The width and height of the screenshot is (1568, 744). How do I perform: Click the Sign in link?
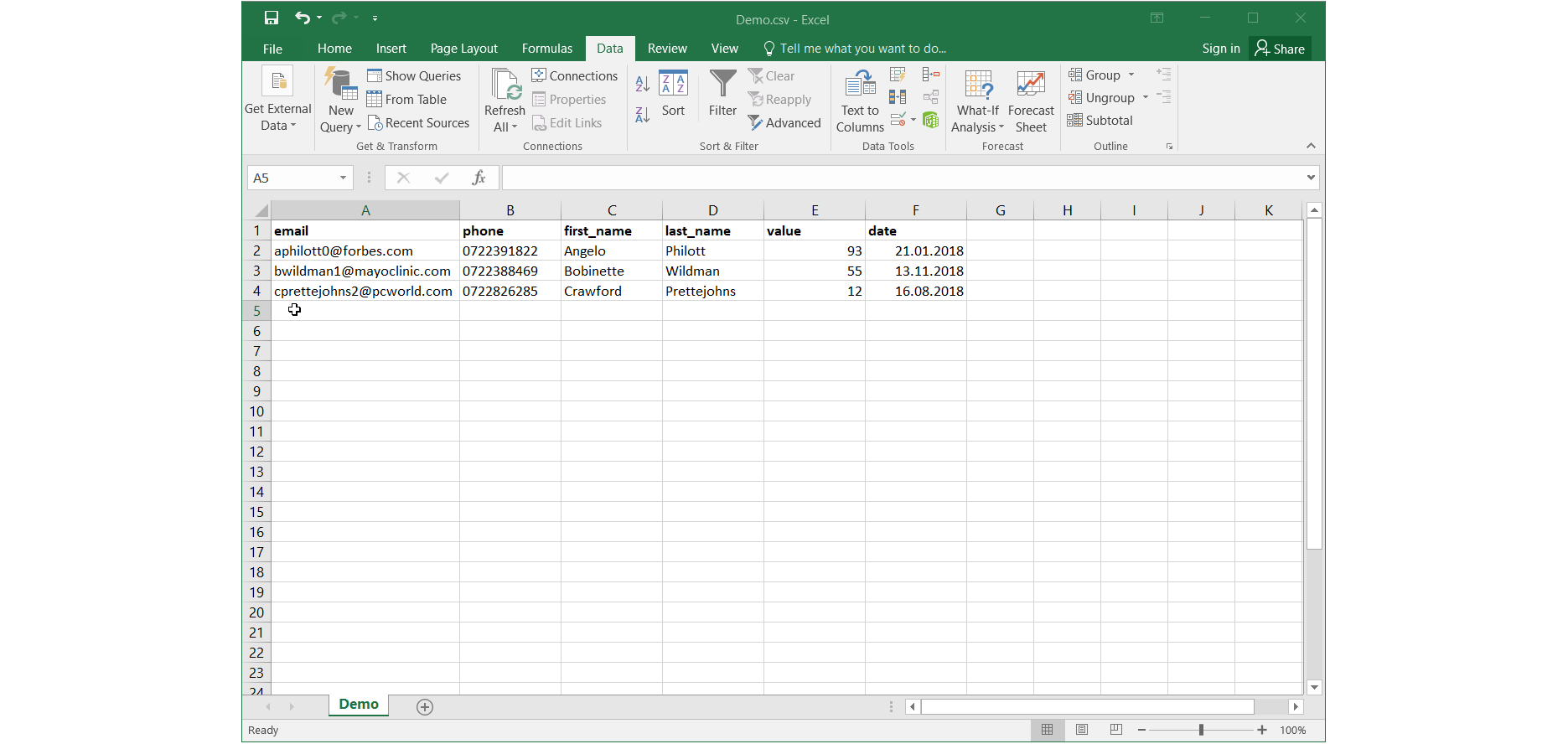pyautogui.click(x=1220, y=49)
